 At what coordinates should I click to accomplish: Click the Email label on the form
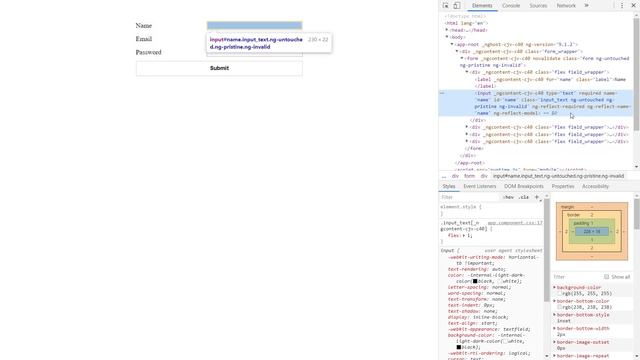tap(144, 39)
